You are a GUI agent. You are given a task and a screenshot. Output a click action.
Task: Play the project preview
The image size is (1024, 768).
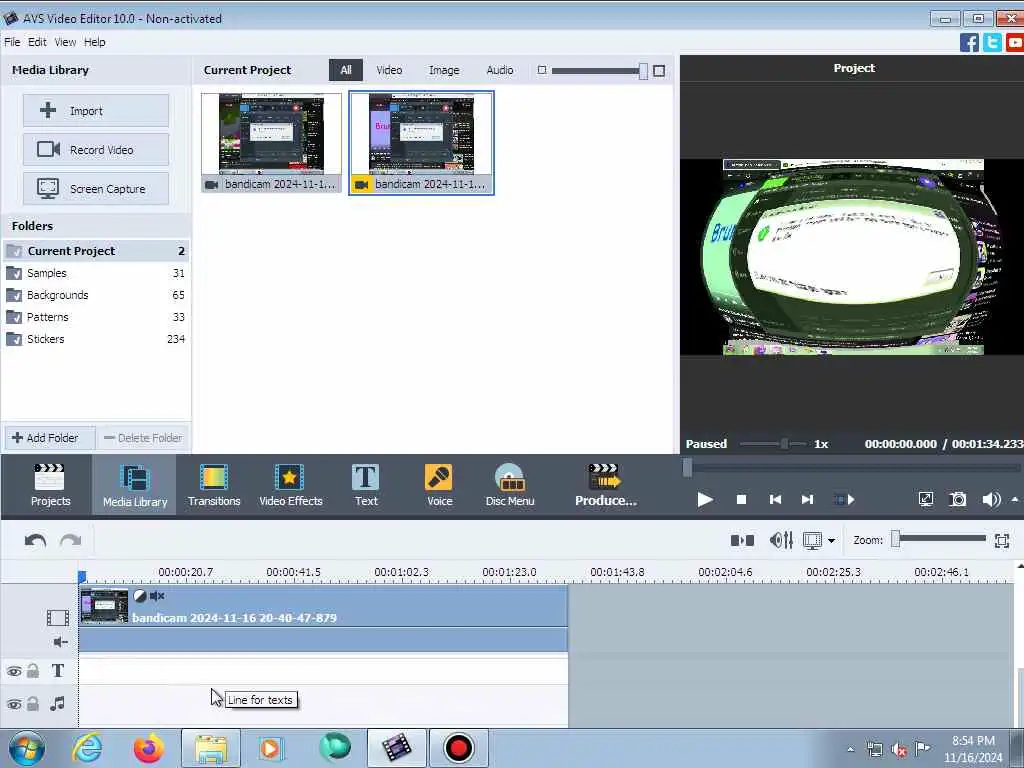705,500
